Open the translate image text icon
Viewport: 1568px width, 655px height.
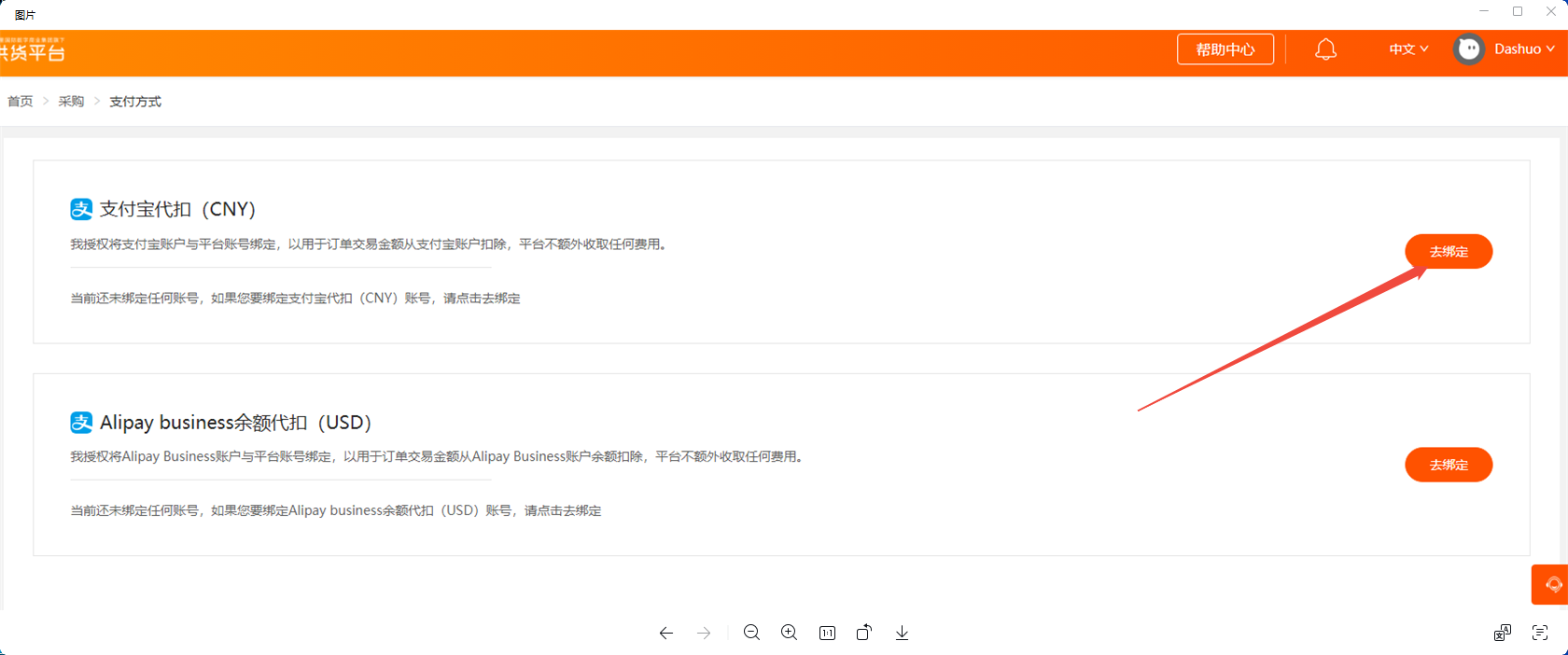coord(1502,633)
